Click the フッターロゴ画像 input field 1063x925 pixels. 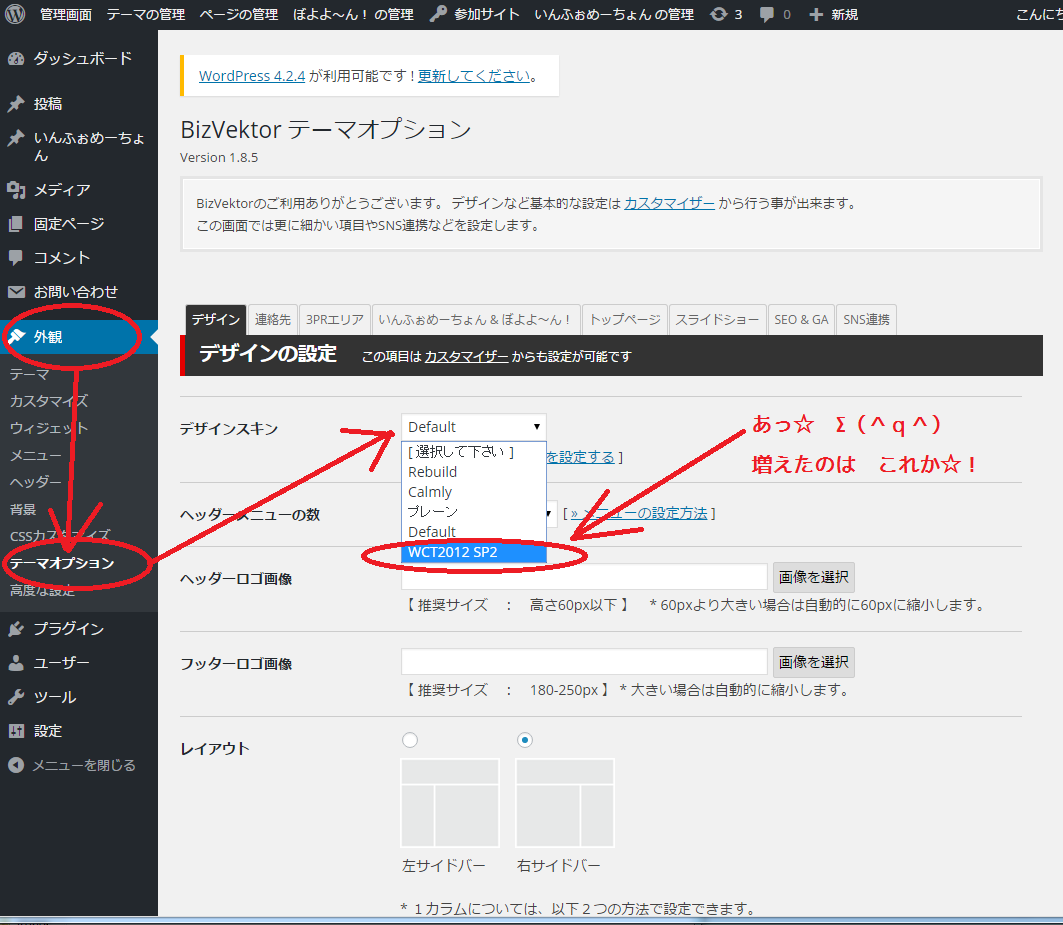pyautogui.click(x=584, y=661)
